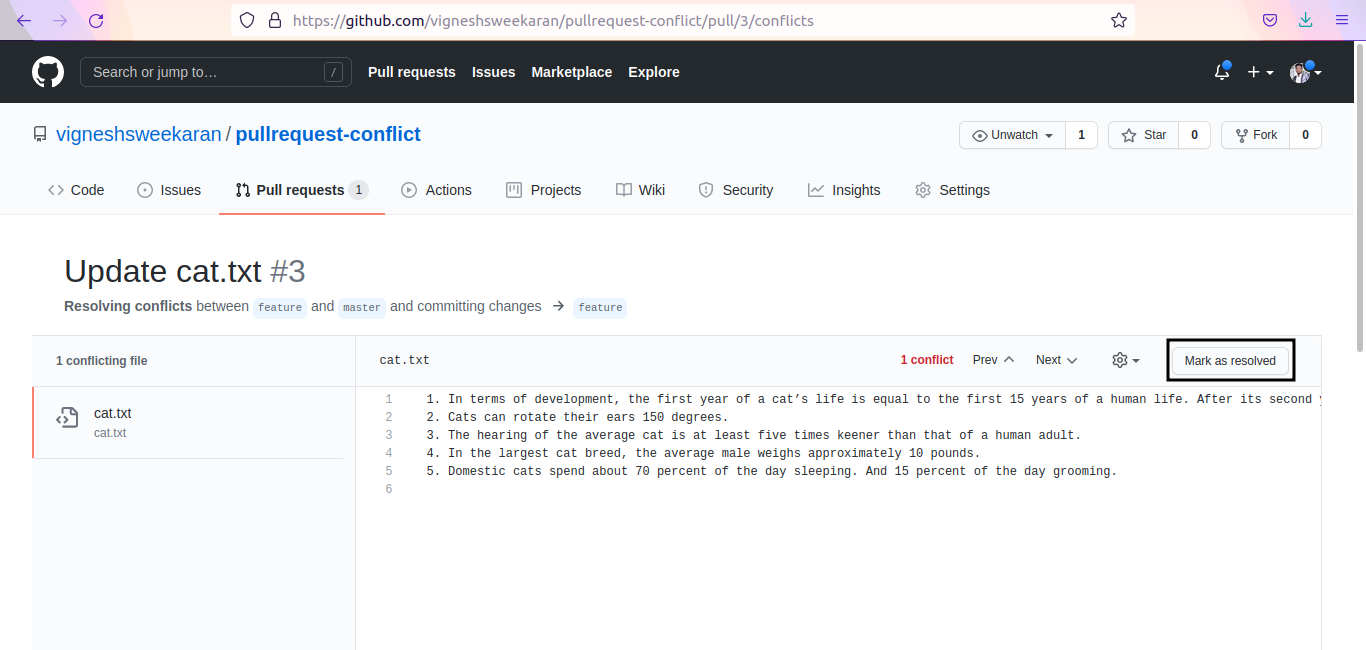
Task: Open Marketplace from the top nav
Action: [571, 71]
